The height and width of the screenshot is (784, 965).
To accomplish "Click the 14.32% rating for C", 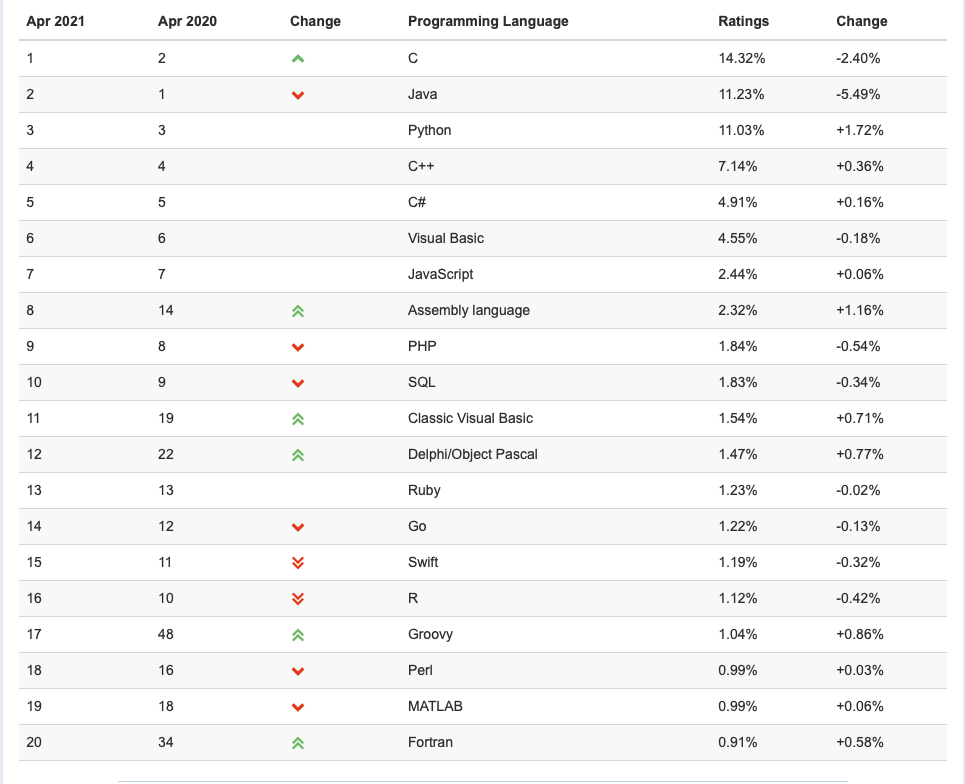I will (x=742, y=58).
